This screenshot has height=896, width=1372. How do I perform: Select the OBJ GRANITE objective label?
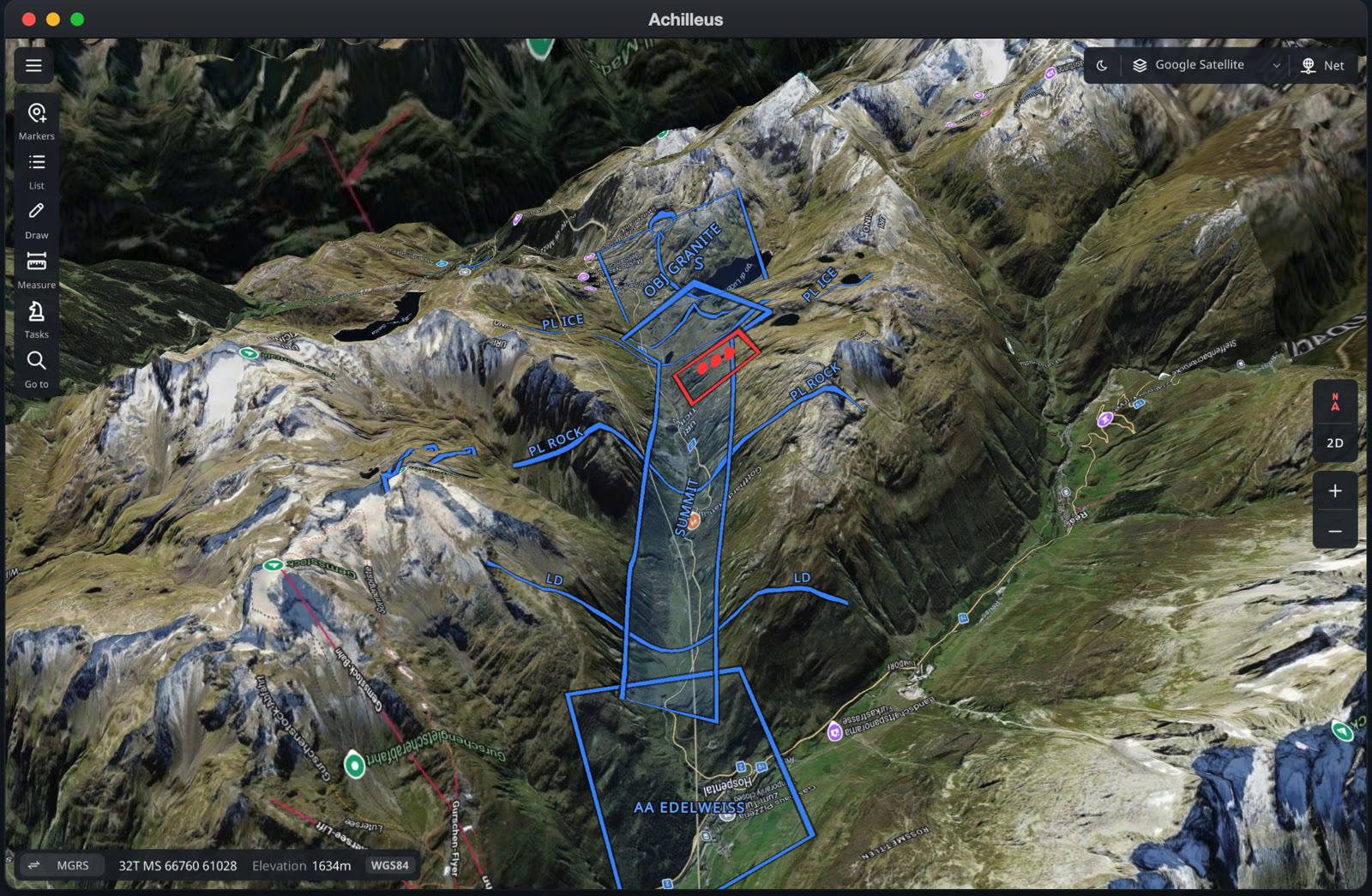683,260
